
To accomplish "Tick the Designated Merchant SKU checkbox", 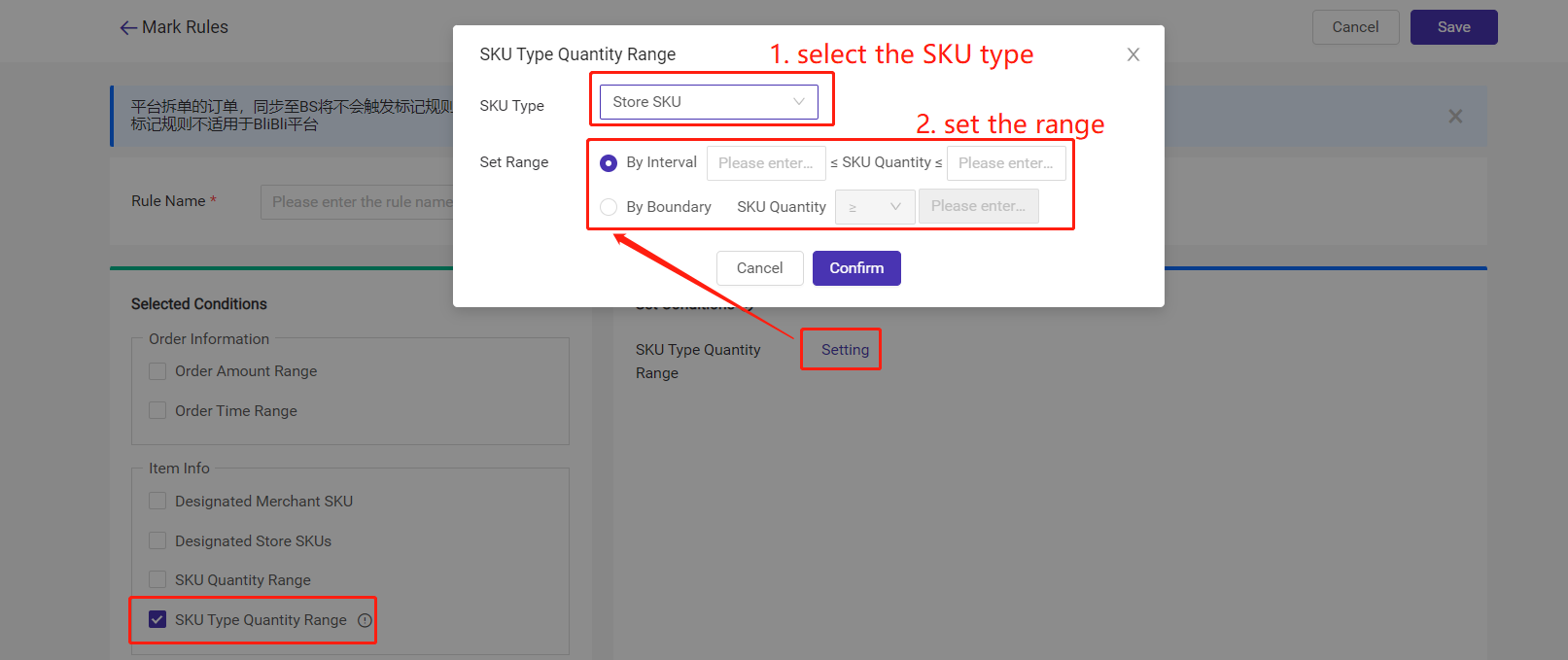I will click(157, 501).
